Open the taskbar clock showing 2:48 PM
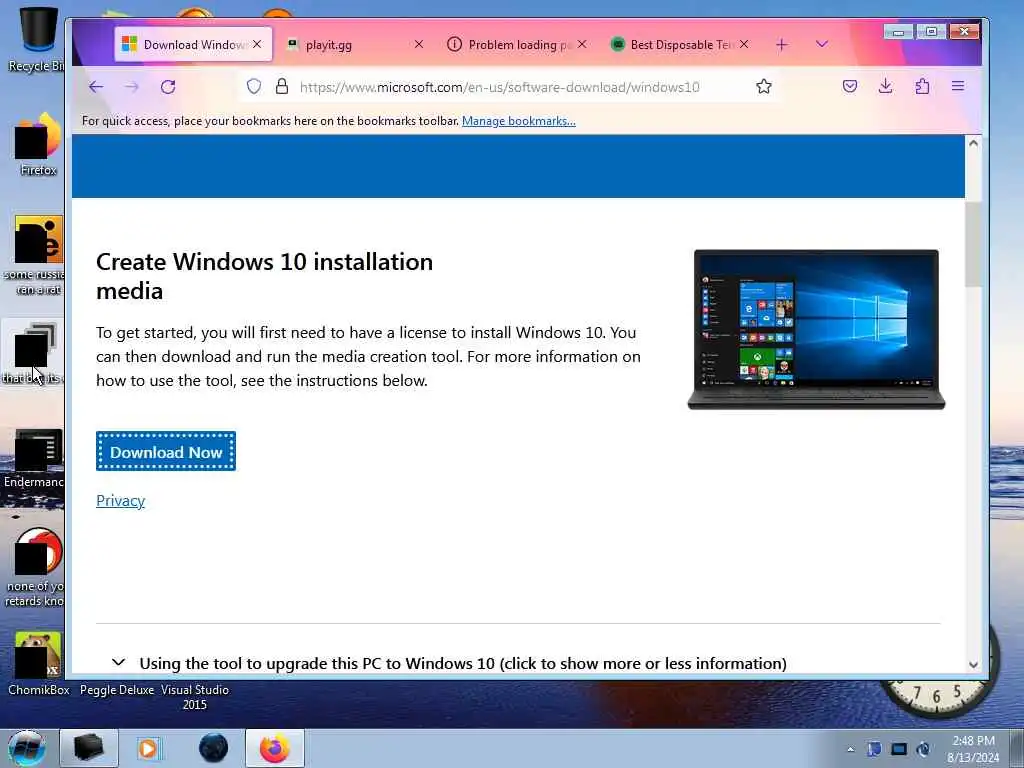Image resolution: width=1024 pixels, height=768 pixels. click(973, 749)
